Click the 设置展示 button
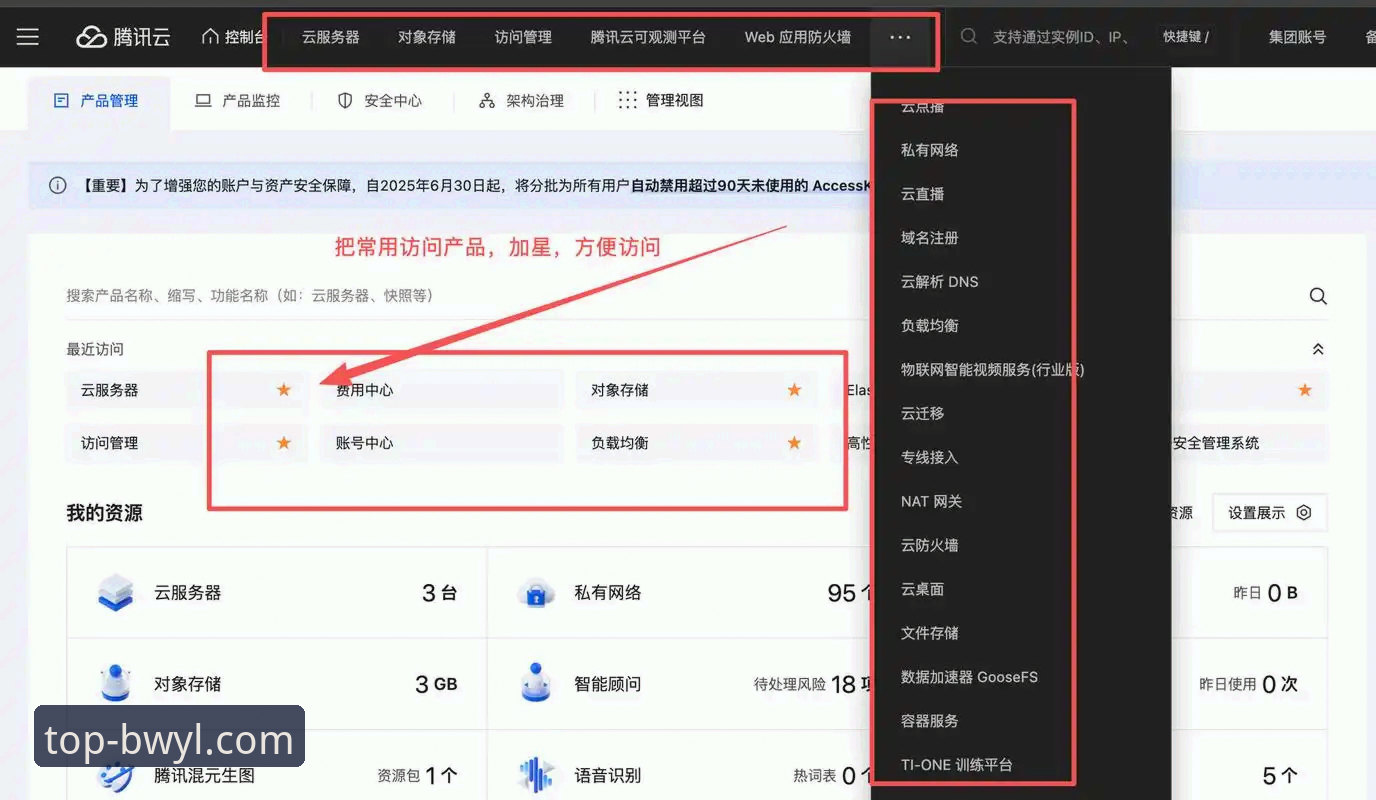This screenshot has height=800, width=1376. tap(1270, 513)
